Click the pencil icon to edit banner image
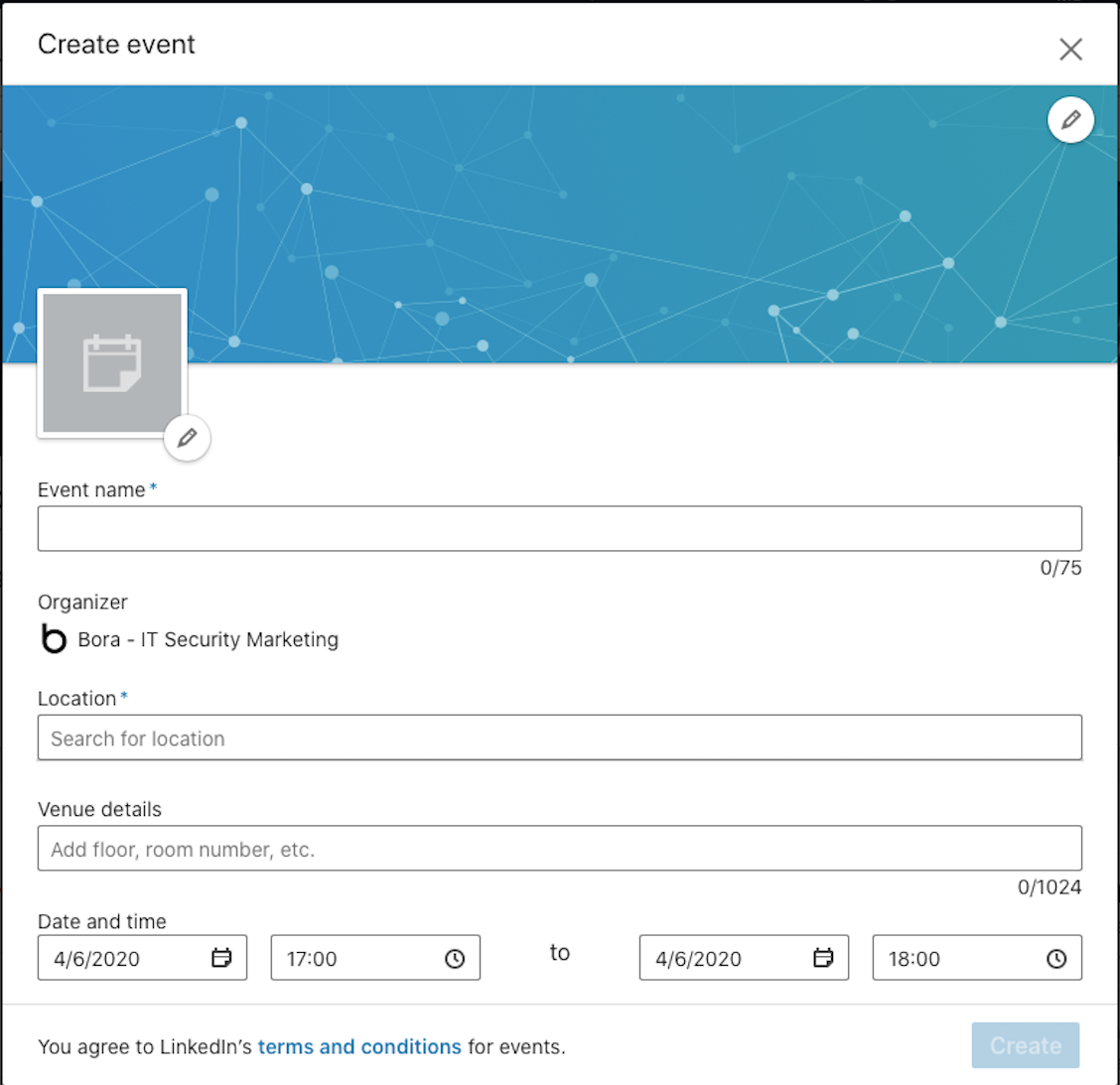Screen dimensions: 1120x1085 coord(1070,119)
